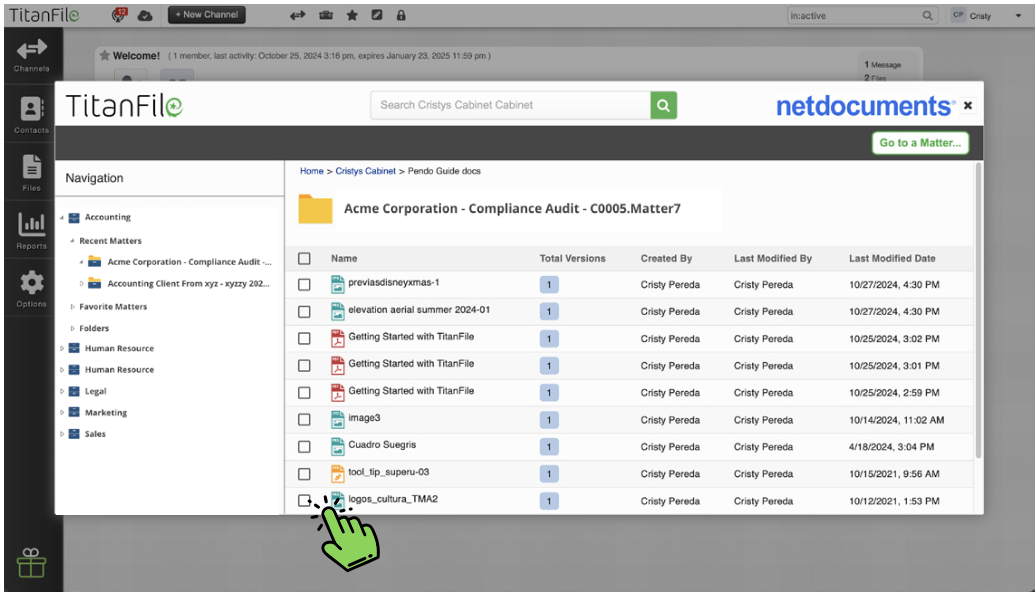This screenshot has width=1036, height=594.
Task: Select the Legal cabinet label
Action: click(x=95, y=391)
